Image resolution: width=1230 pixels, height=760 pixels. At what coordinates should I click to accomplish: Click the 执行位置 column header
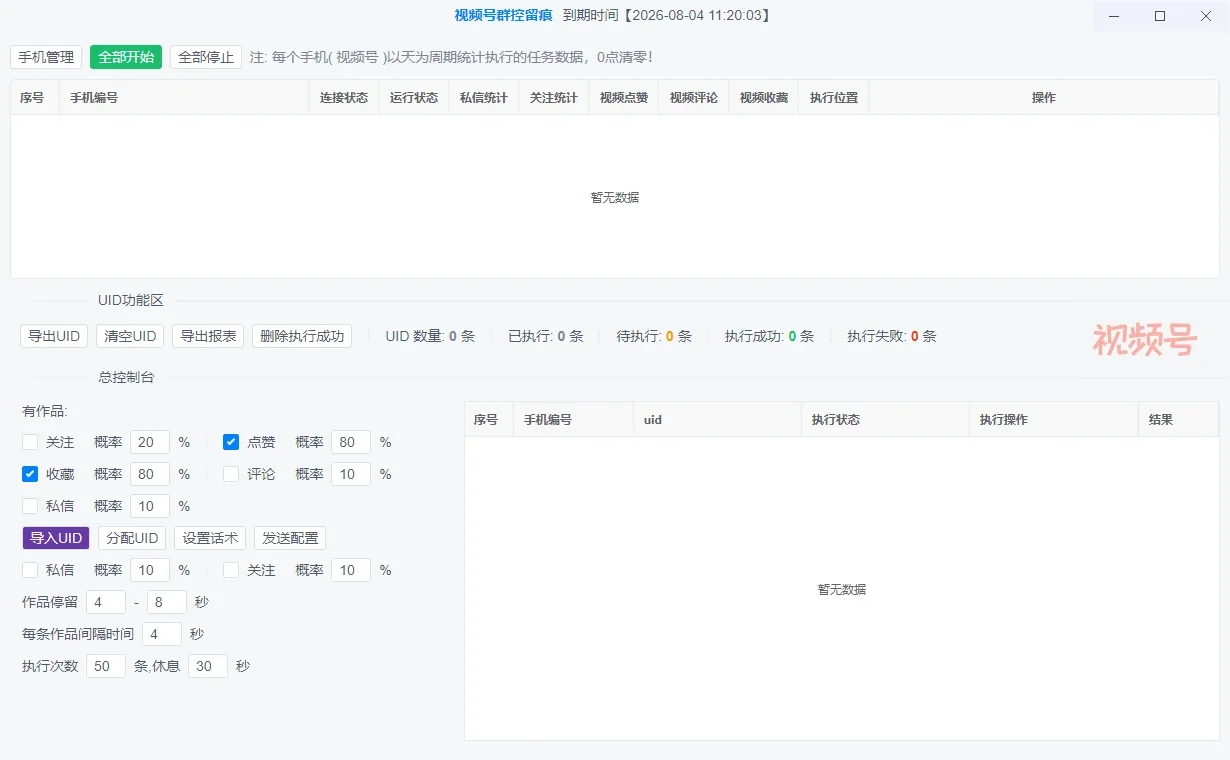[834, 98]
